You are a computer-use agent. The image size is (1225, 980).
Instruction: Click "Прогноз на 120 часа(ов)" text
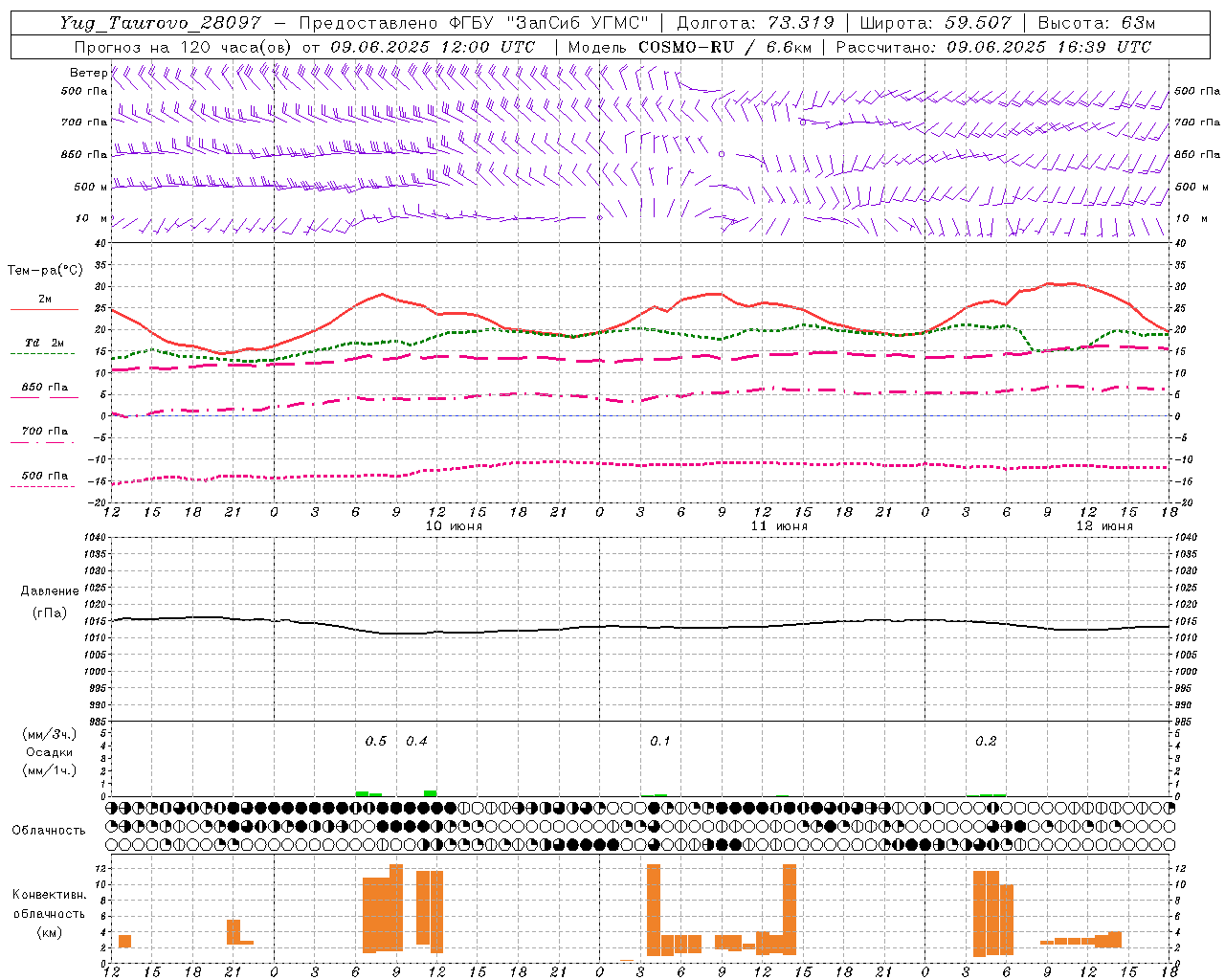point(183,47)
